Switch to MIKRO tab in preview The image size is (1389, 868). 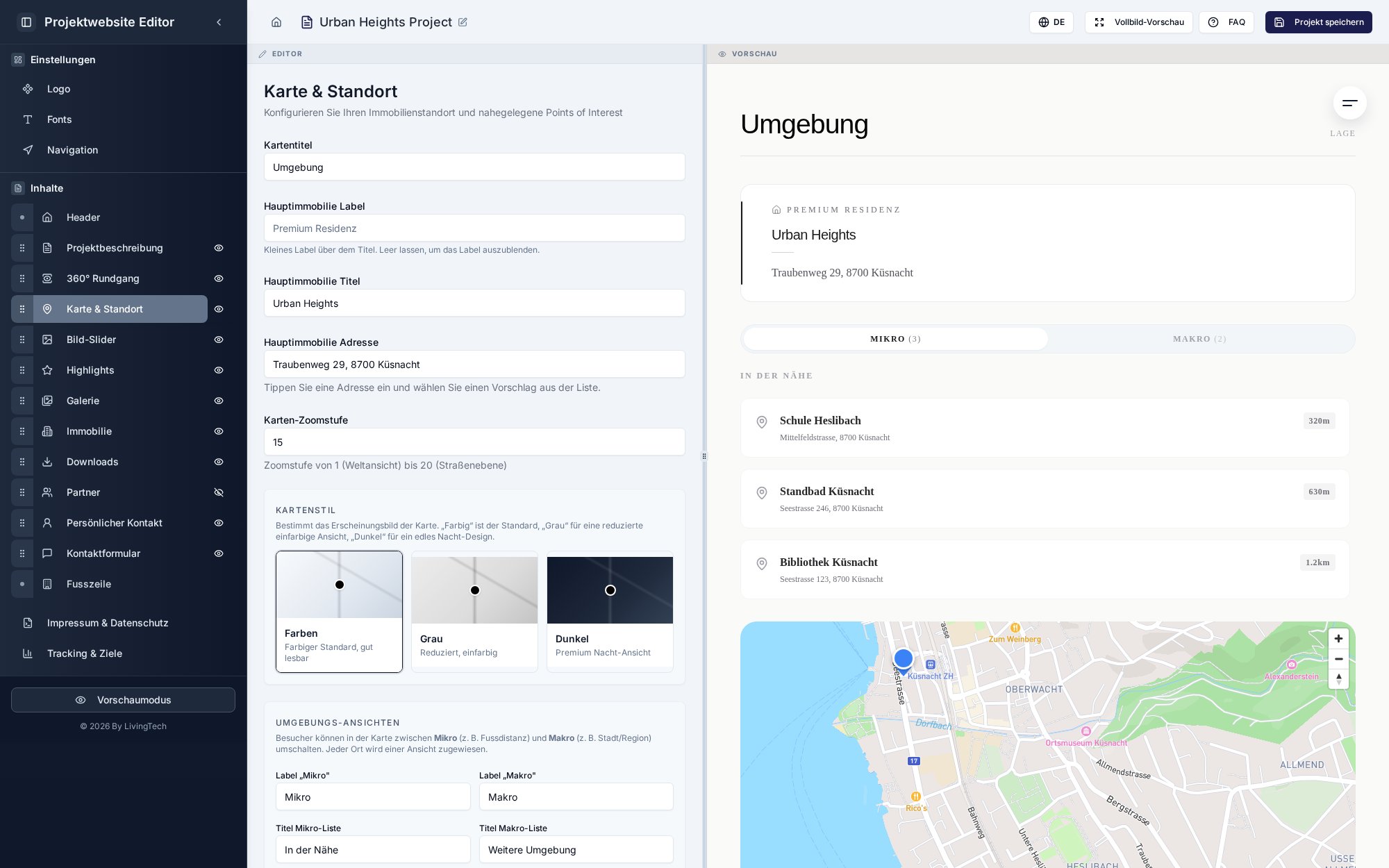click(895, 339)
